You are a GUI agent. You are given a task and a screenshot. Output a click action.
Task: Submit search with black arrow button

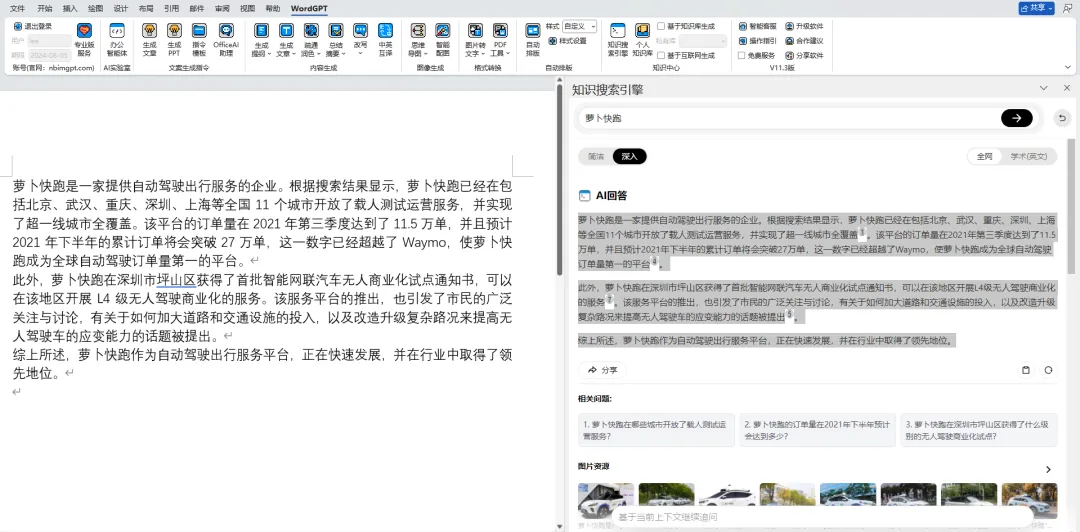(1017, 118)
